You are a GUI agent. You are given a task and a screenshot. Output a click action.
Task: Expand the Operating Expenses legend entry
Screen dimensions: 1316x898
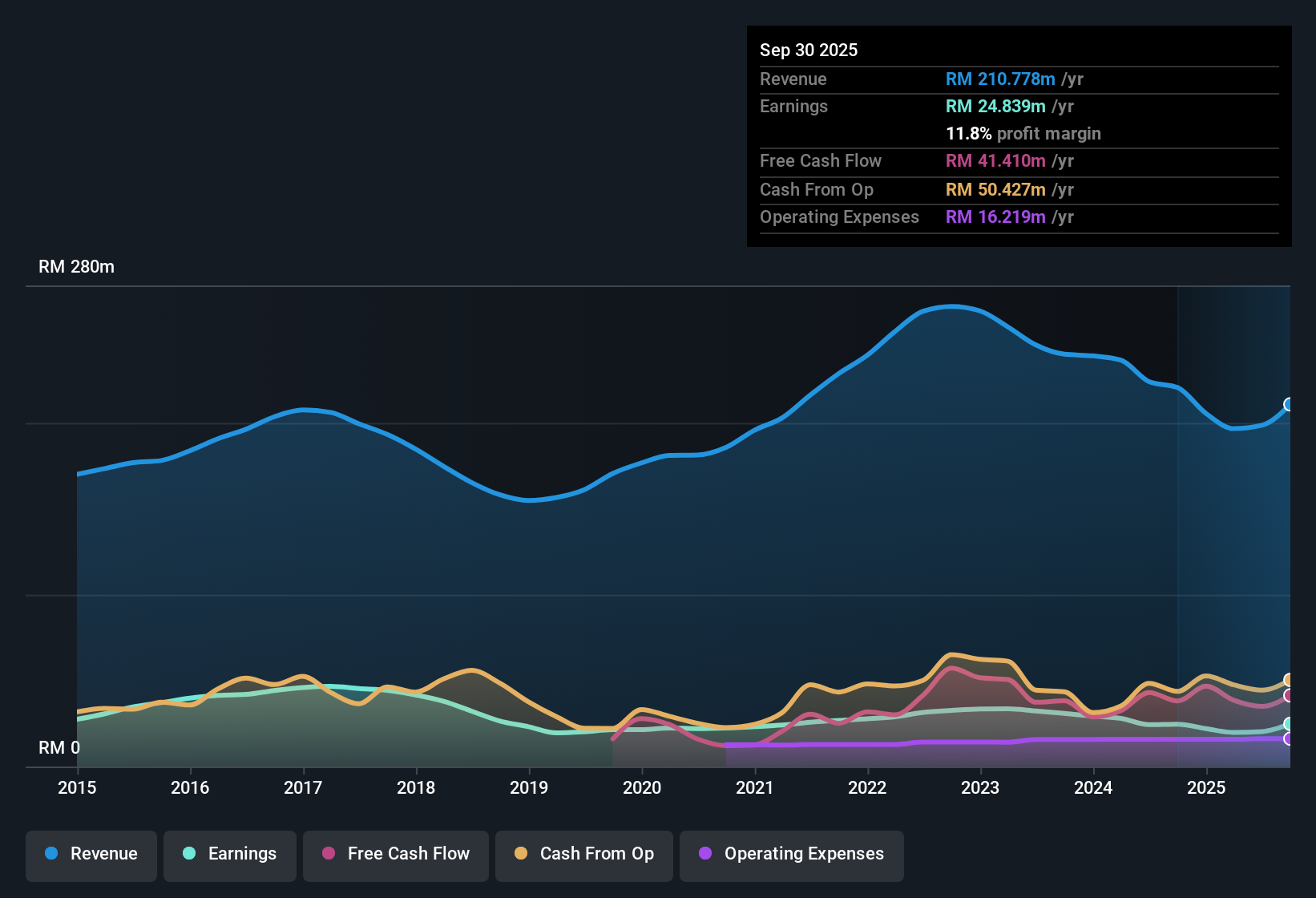pos(791,854)
